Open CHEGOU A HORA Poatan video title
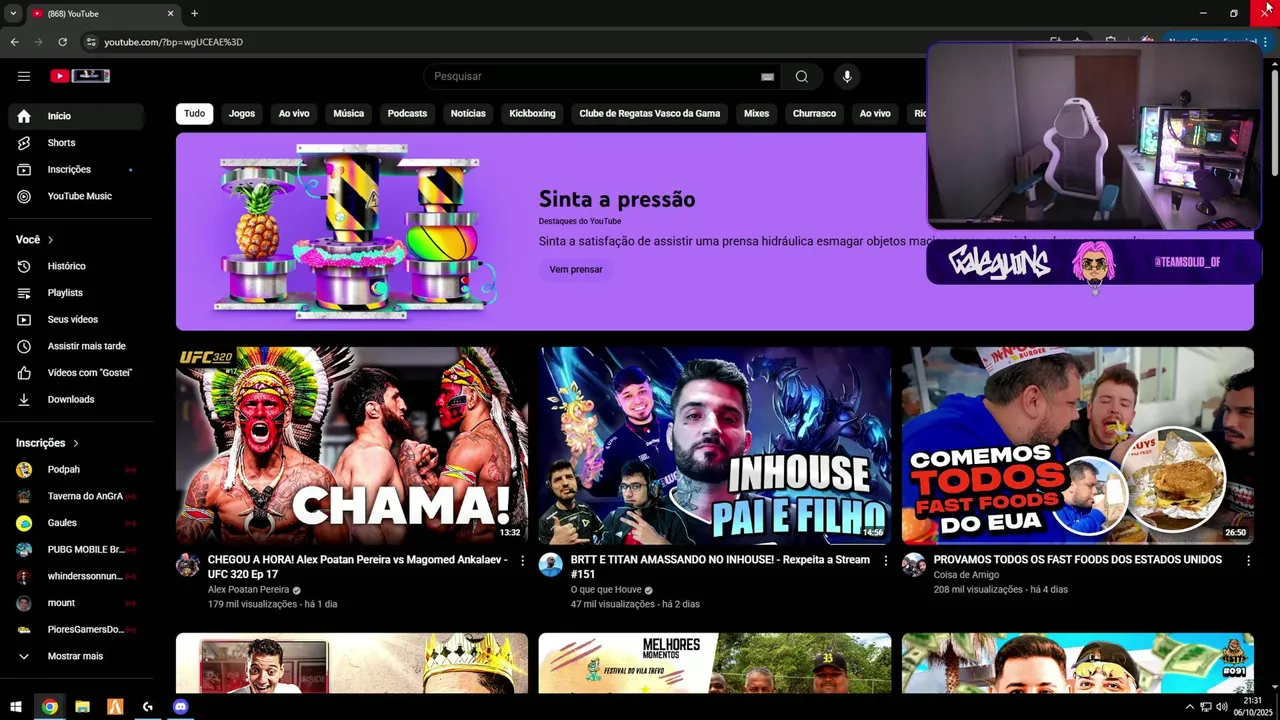This screenshot has width=1280, height=720. point(357,567)
